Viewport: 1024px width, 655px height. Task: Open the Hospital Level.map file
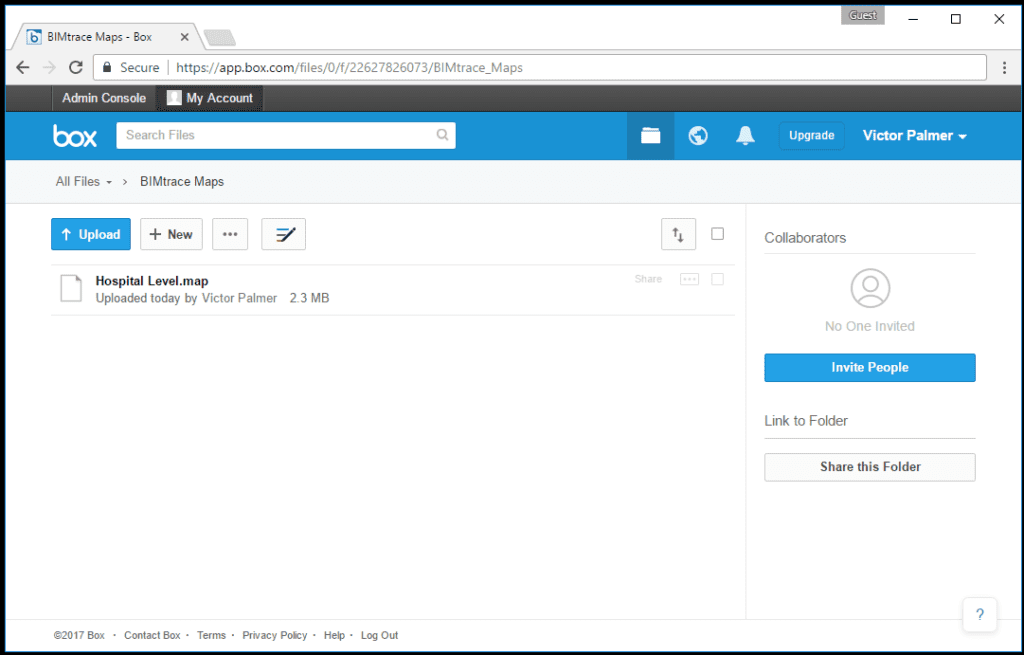click(152, 281)
